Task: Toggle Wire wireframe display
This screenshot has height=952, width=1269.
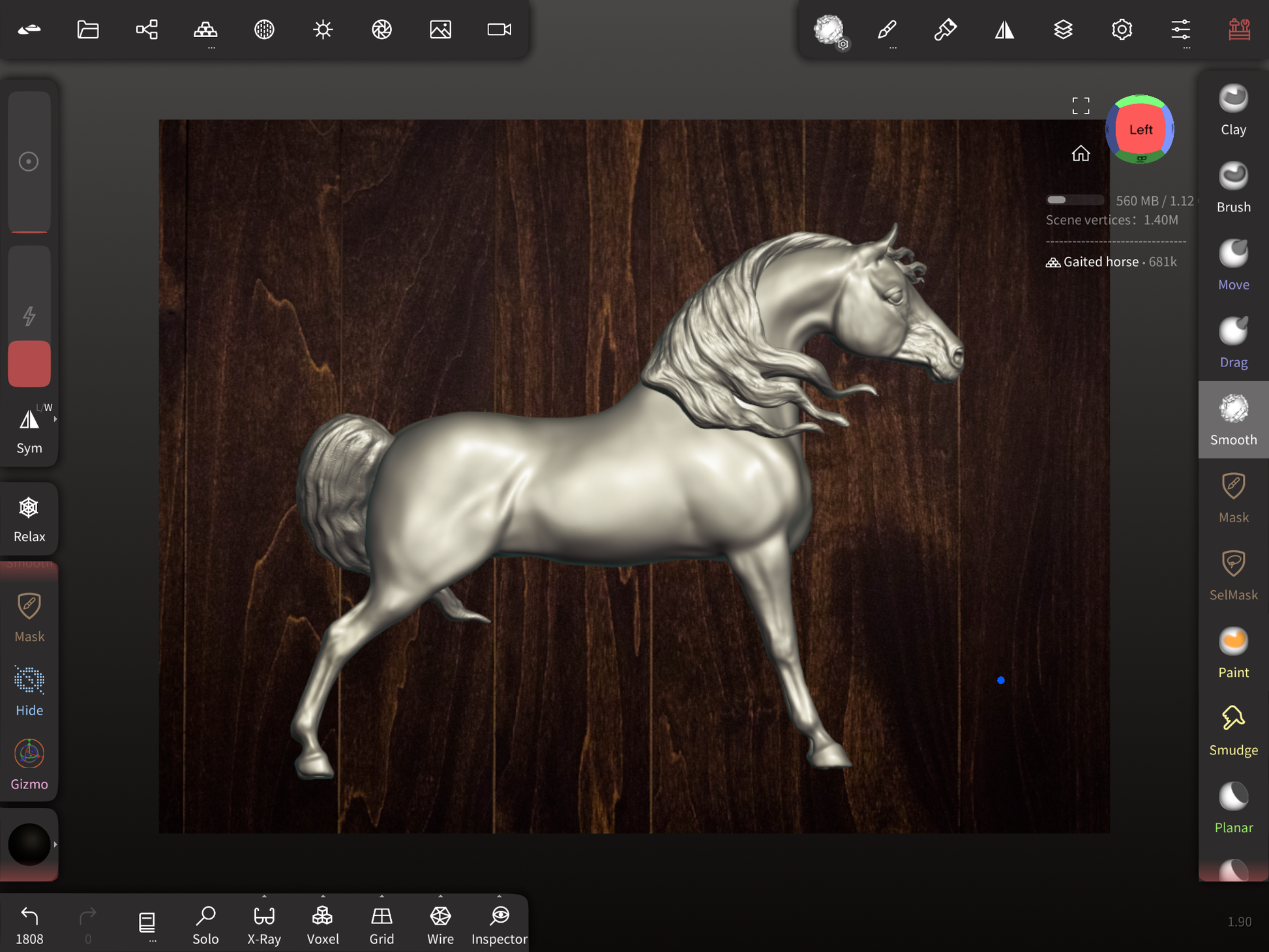Action: click(x=440, y=924)
